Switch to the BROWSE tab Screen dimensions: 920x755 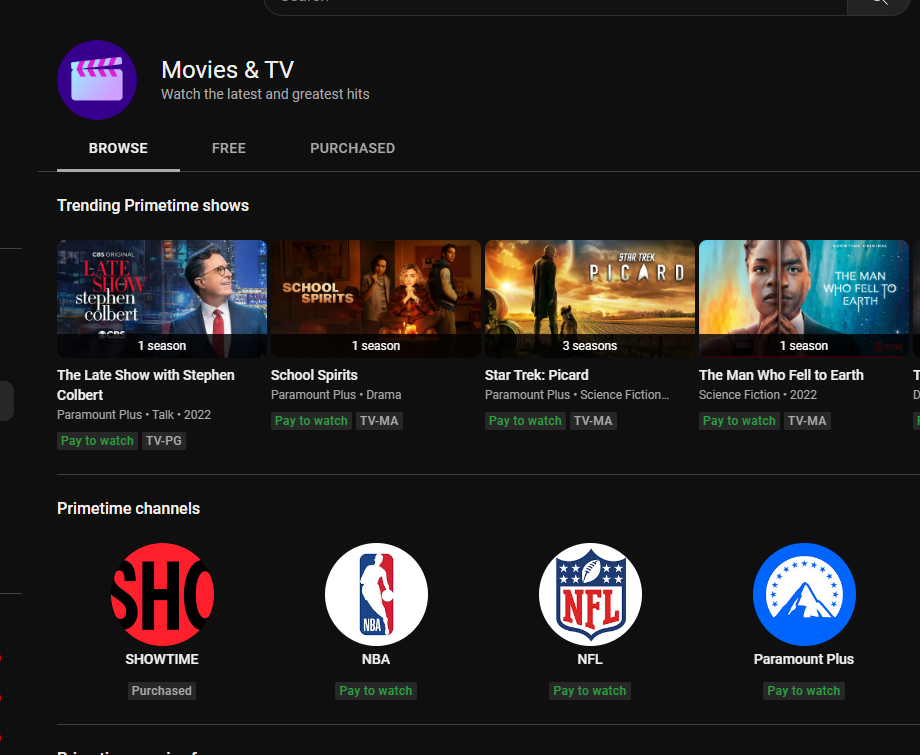(x=118, y=148)
